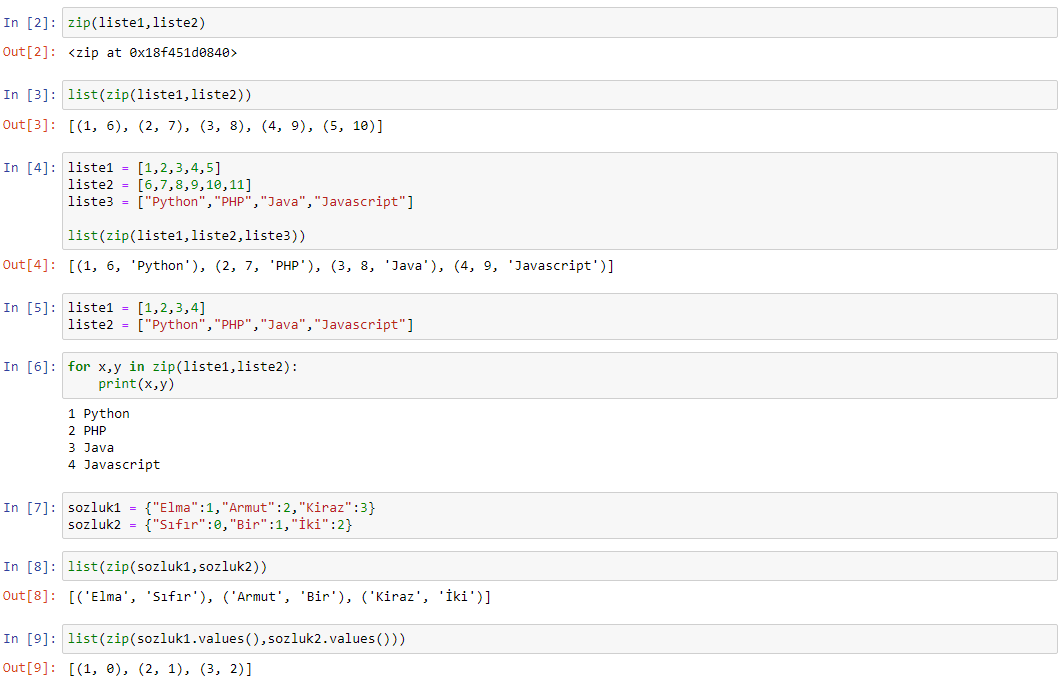This screenshot has width=1063, height=682.
Task: Click Out[8] output with Elma and Sıfır
Action: click(x=279, y=597)
